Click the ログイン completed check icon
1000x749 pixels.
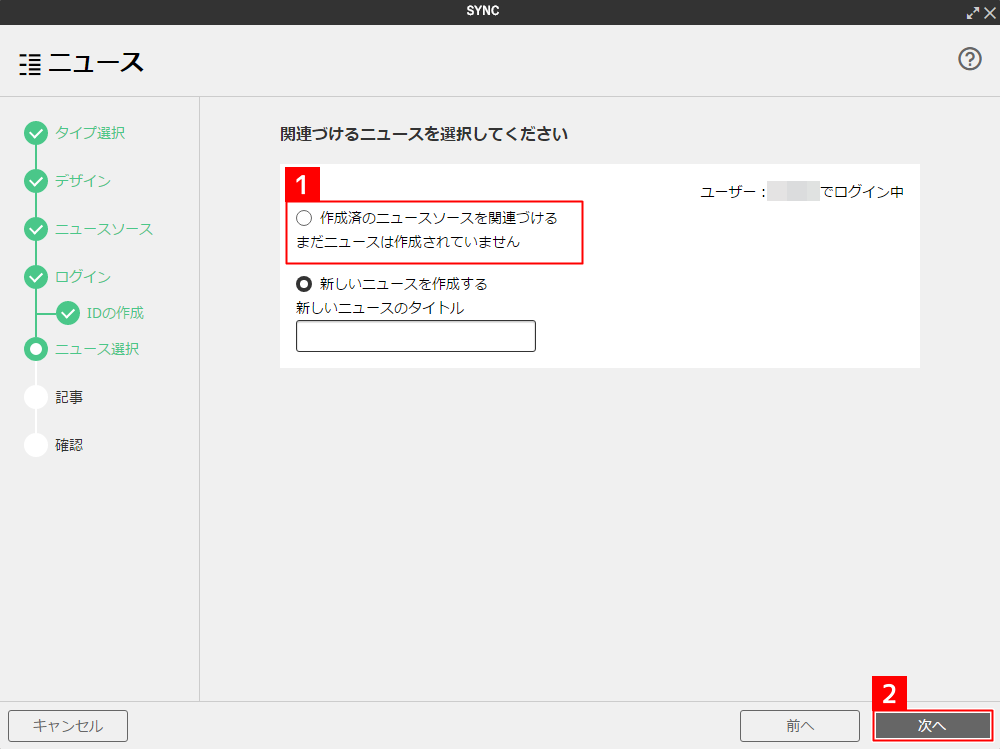[x=36, y=277]
